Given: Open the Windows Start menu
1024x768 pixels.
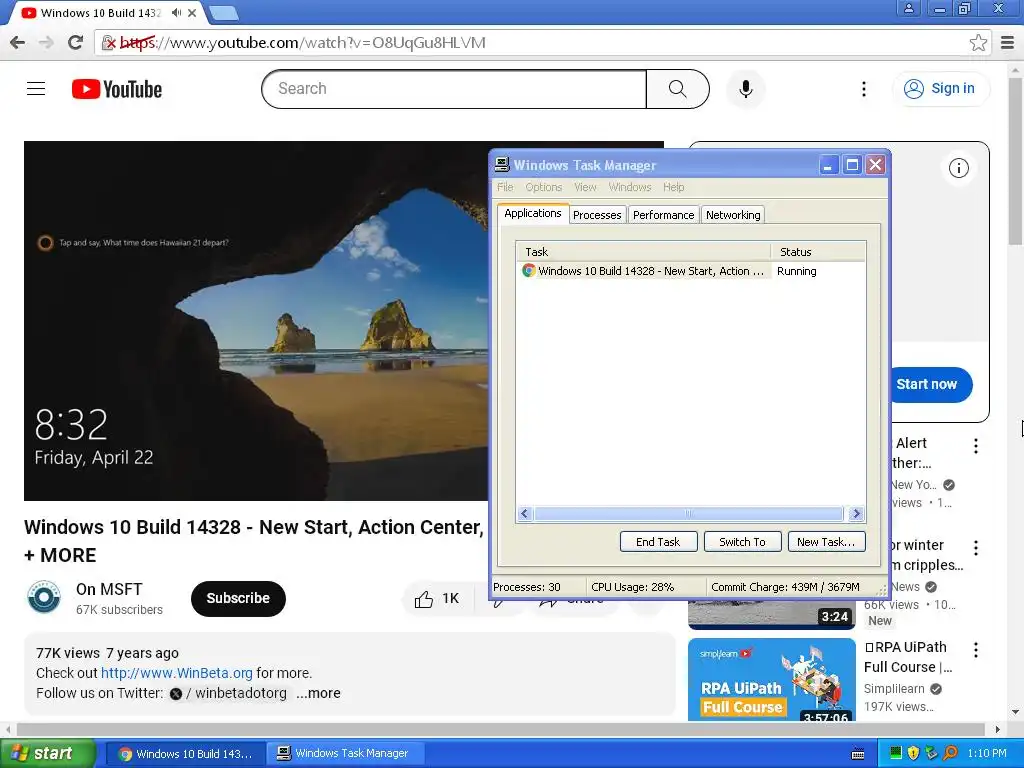Looking at the screenshot, I should [x=48, y=753].
